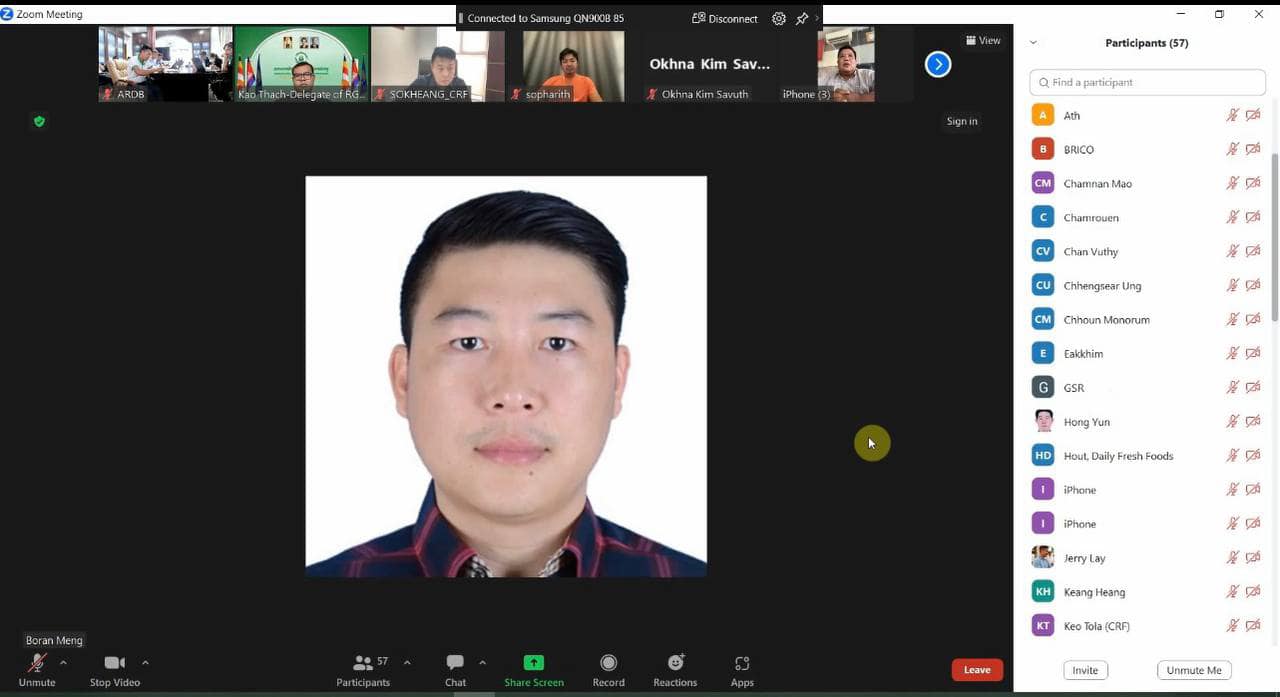Toggle the Participants panel button
This screenshot has width=1280, height=697.
coord(363,669)
